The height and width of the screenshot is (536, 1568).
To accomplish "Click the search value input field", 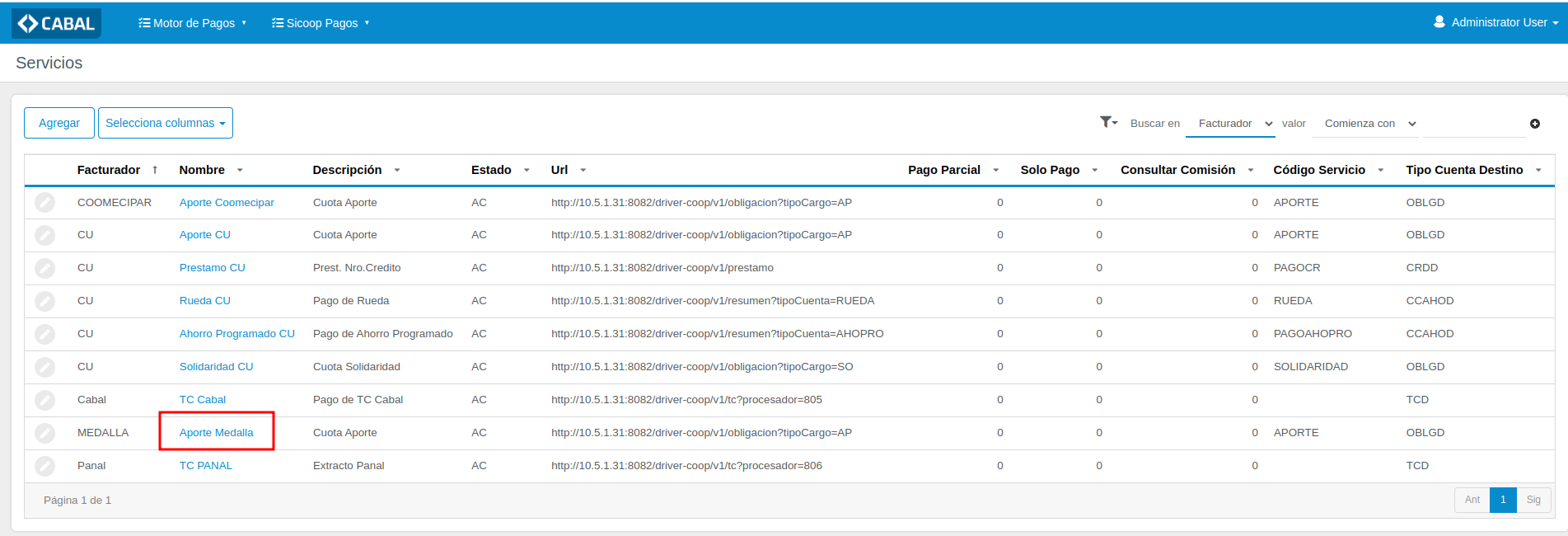I will coord(1473,124).
